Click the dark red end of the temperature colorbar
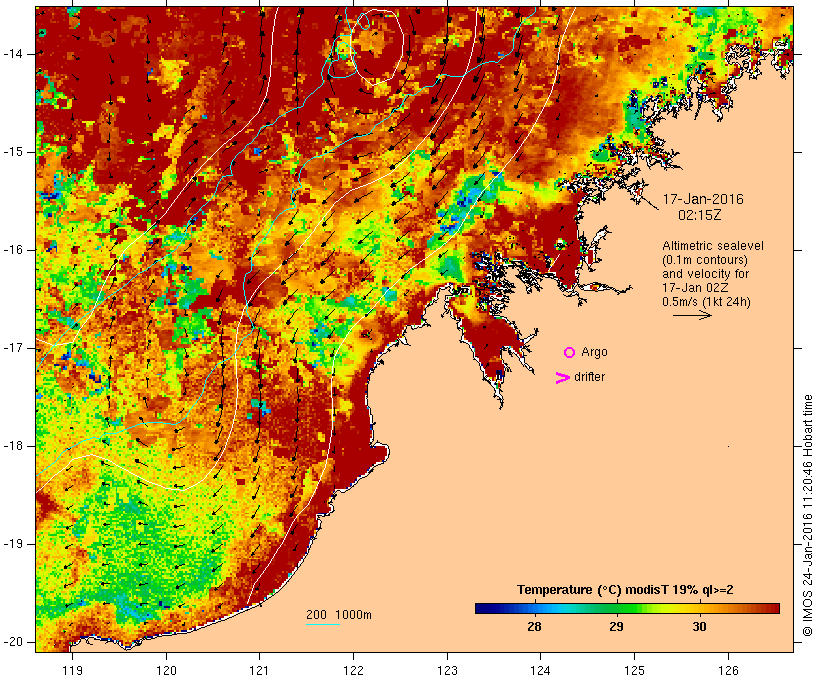The width and height of the screenshot is (820, 680). tap(773, 608)
